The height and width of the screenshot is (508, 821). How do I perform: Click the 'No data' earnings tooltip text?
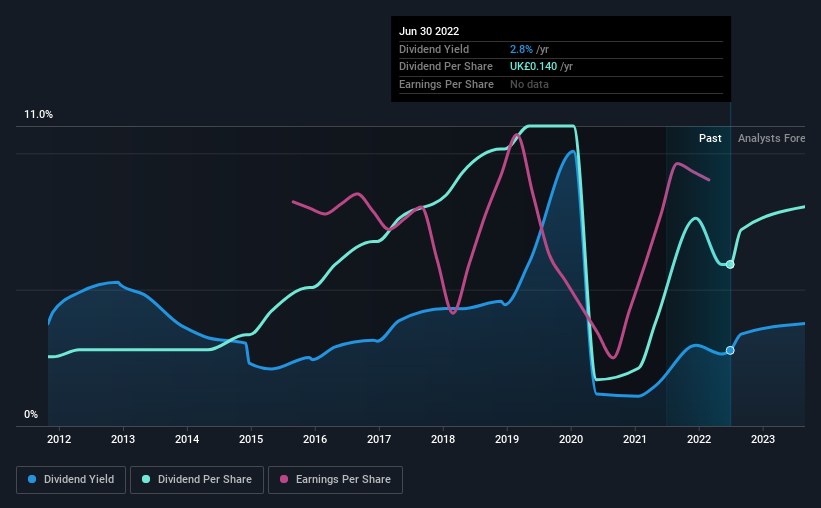(529, 84)
